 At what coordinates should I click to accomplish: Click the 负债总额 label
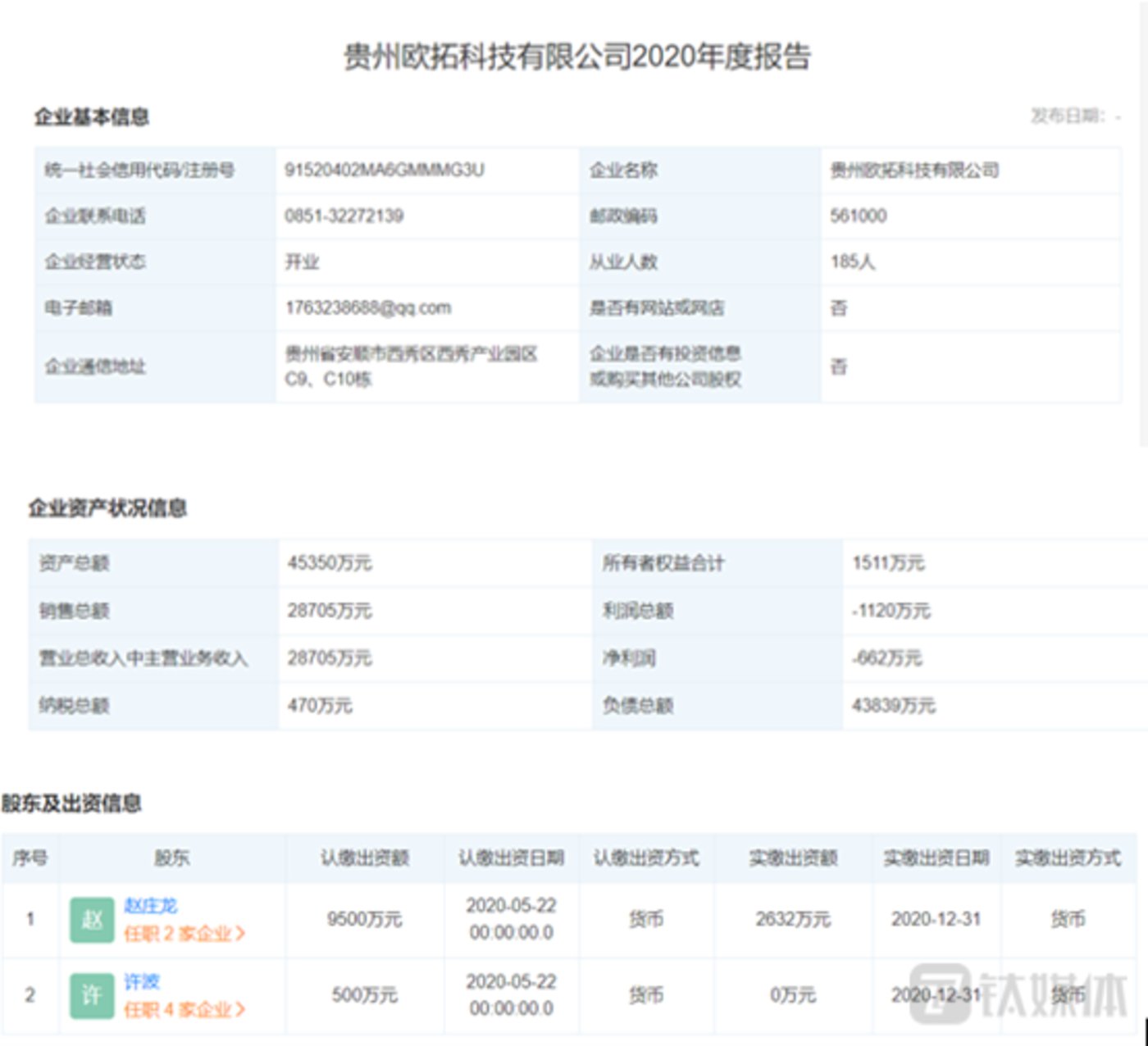[x=637, y=706]
